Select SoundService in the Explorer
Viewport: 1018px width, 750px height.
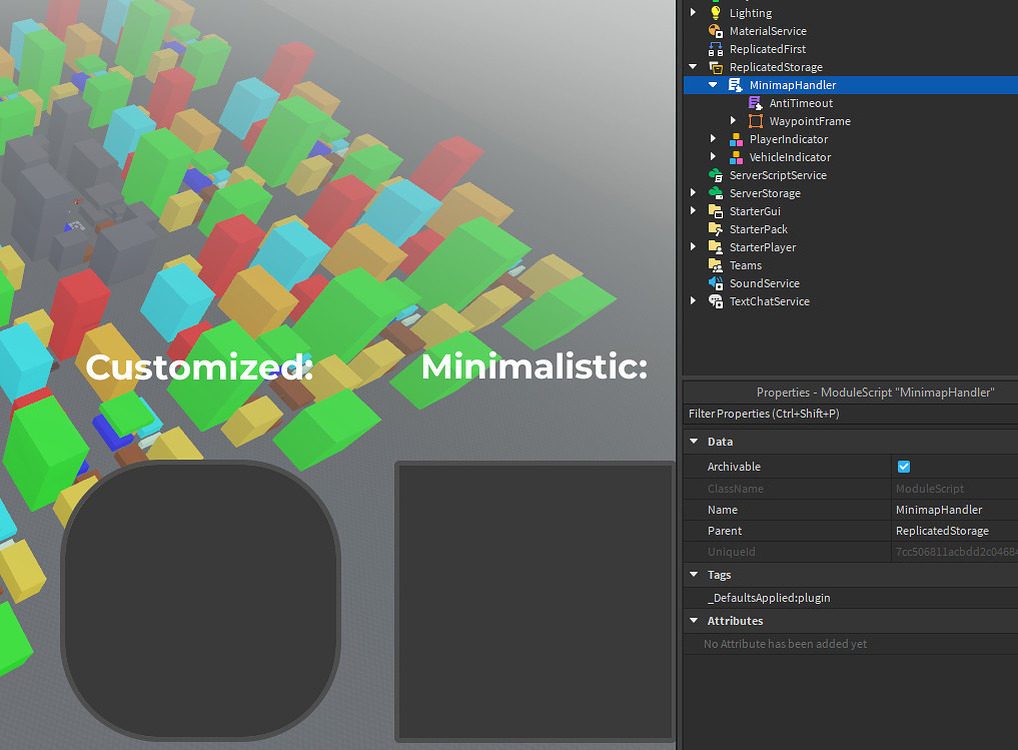coord(764,284)
